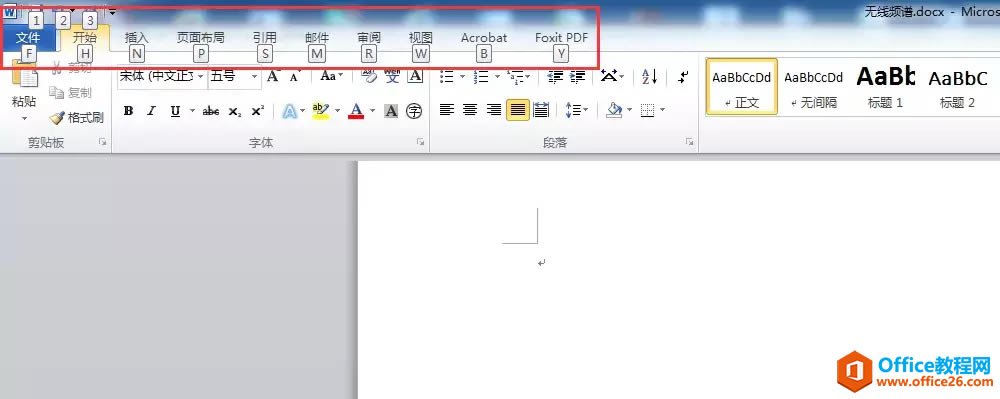Apply the 标题 2 heading style
This screenshot has height=399, width=1000.
click(x=958, y=87)
